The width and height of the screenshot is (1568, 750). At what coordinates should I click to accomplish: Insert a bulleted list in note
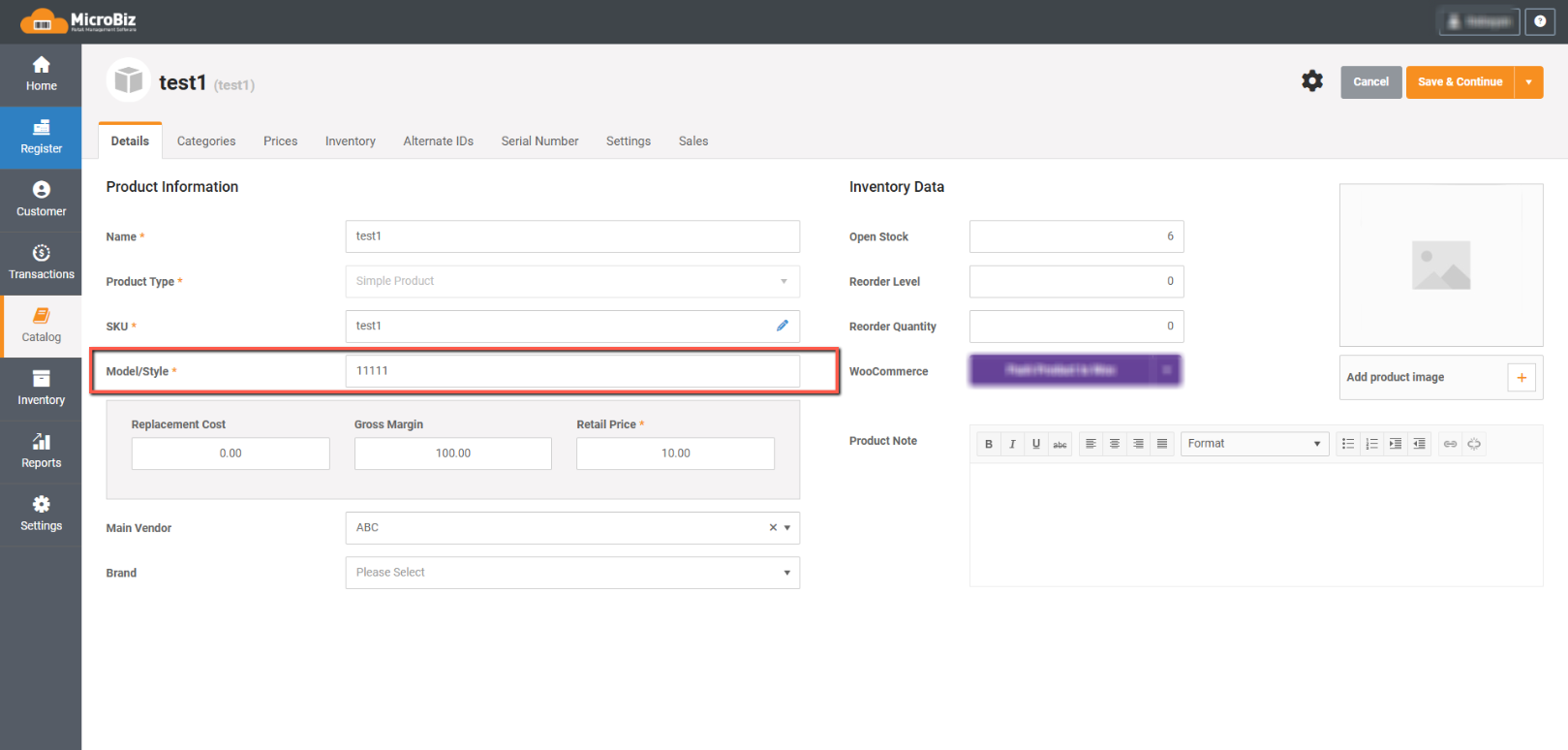pyautogui.click(x=1348, y=444)
